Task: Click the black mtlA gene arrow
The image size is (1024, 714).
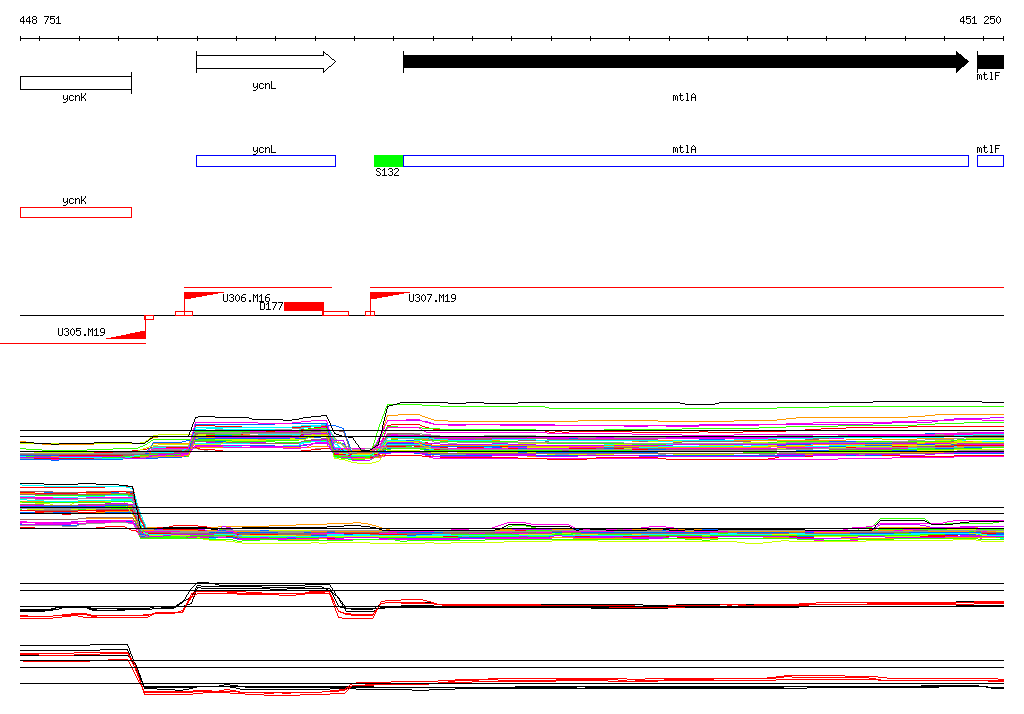Action: (x=686, y=62)
